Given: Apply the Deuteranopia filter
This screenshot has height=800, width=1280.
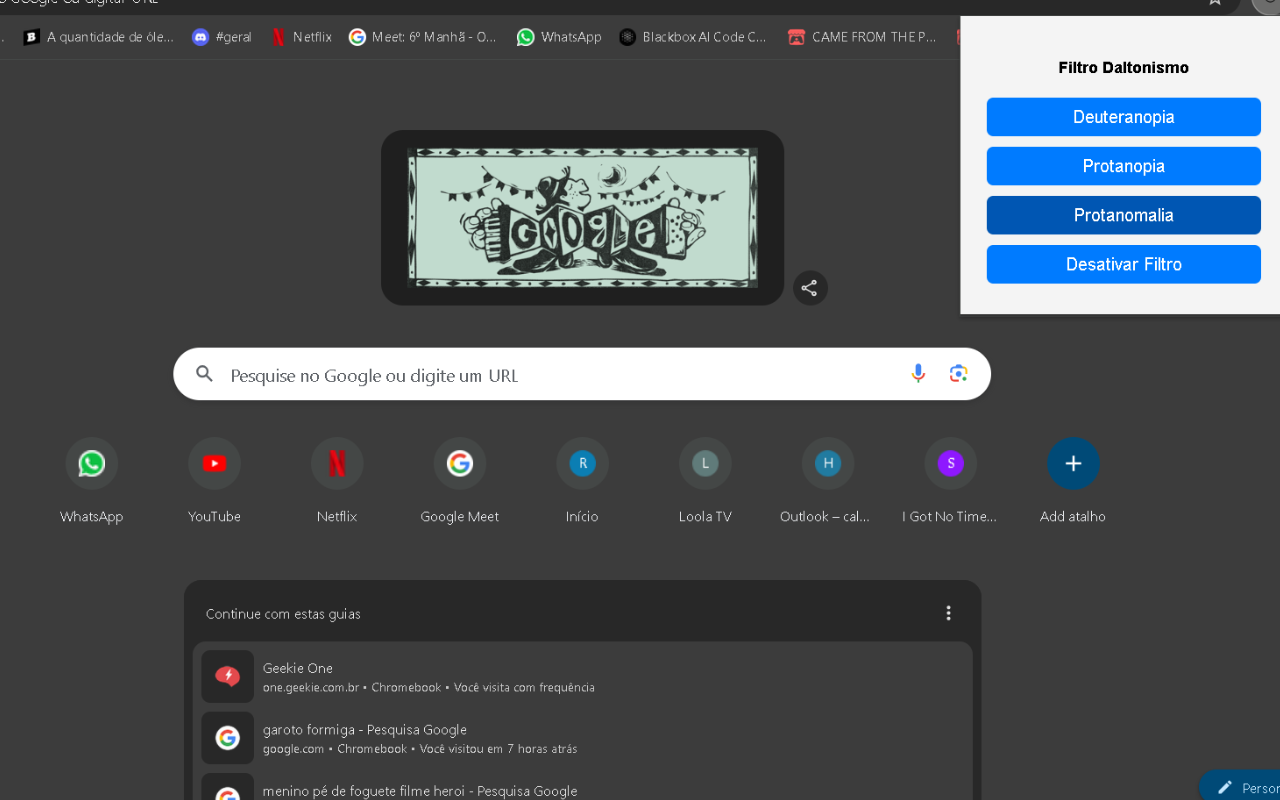Looking at the screenshot, I should (x=1124, y=117).
